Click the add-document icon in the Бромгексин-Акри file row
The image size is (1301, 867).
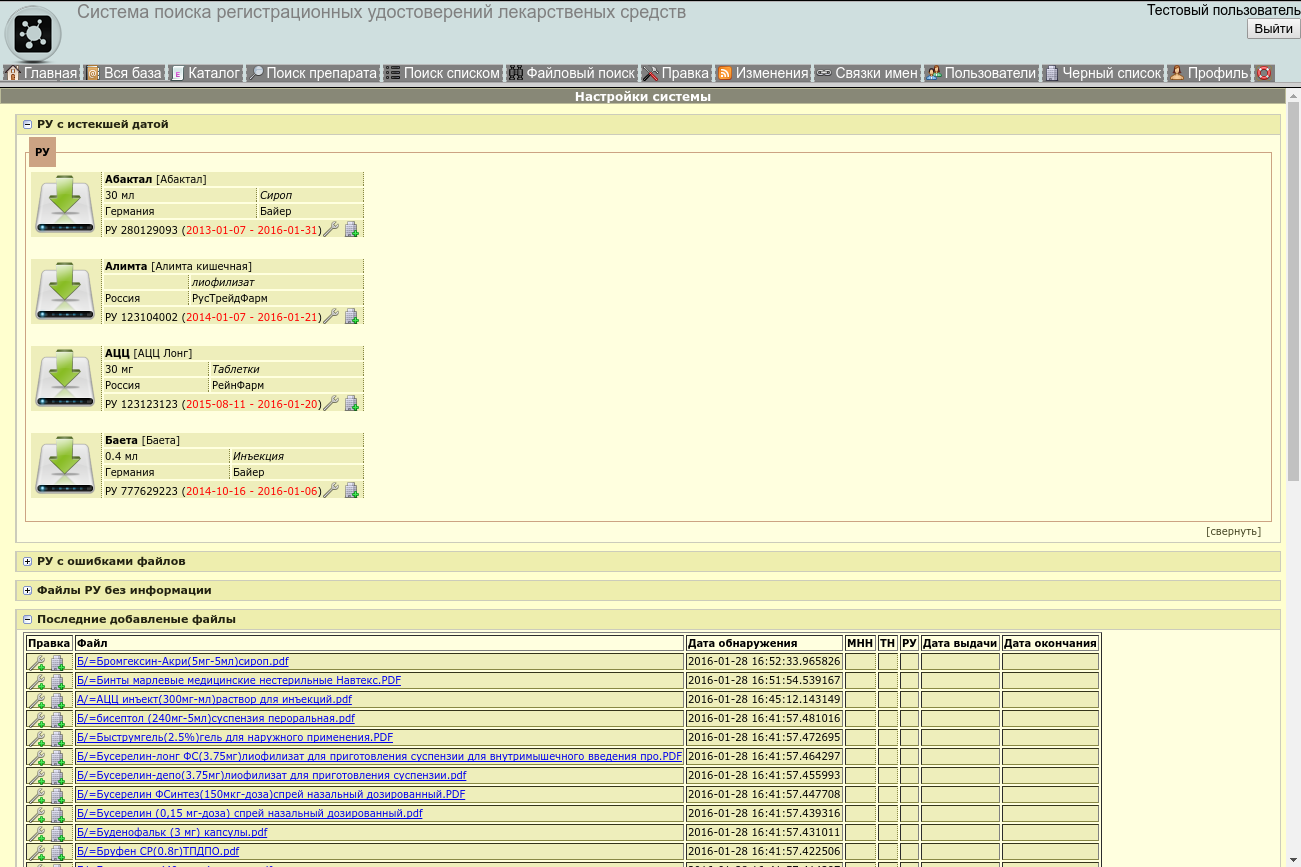point(58,663)
